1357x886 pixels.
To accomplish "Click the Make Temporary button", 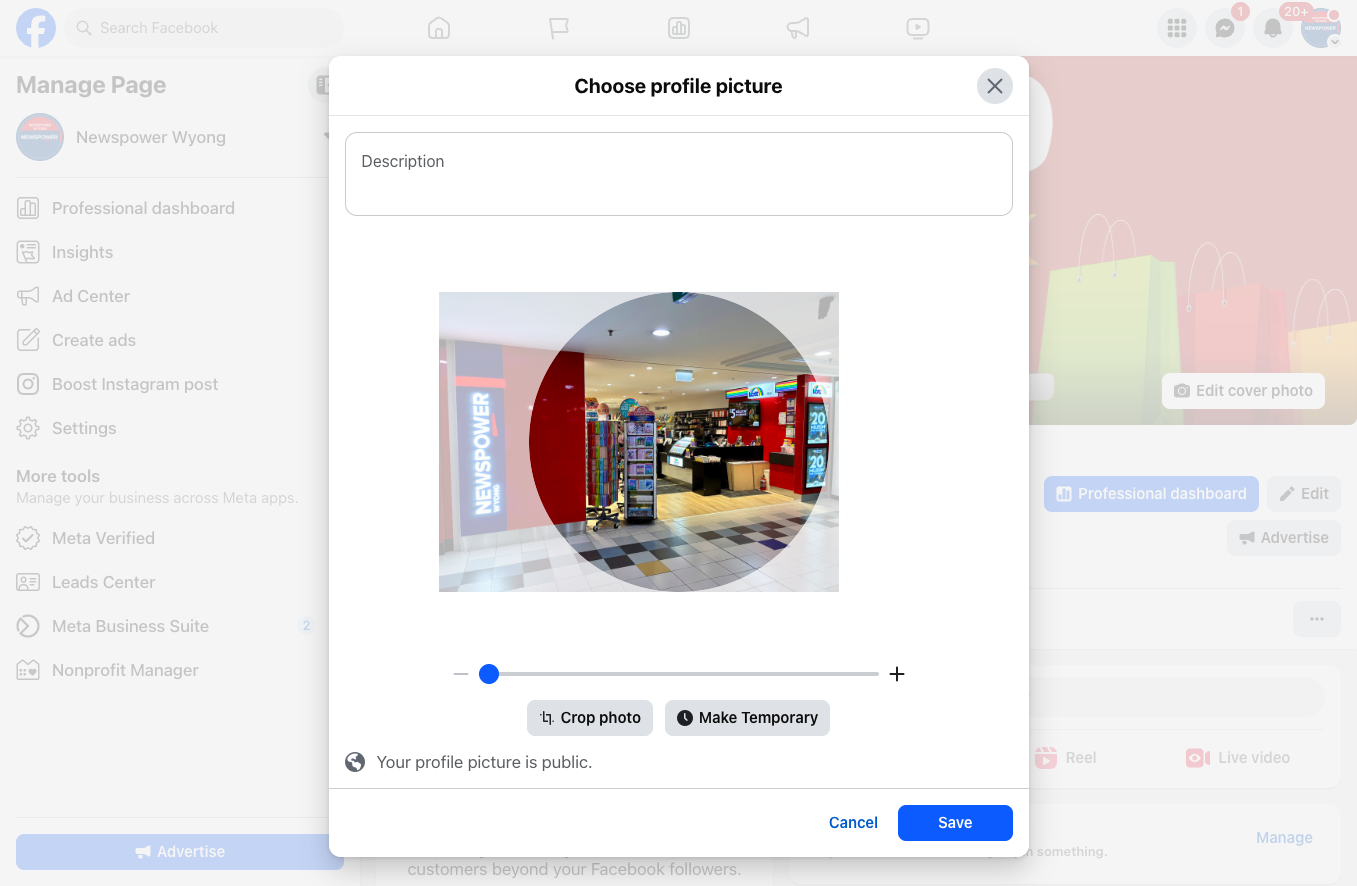I will click(x=747, y=718).
